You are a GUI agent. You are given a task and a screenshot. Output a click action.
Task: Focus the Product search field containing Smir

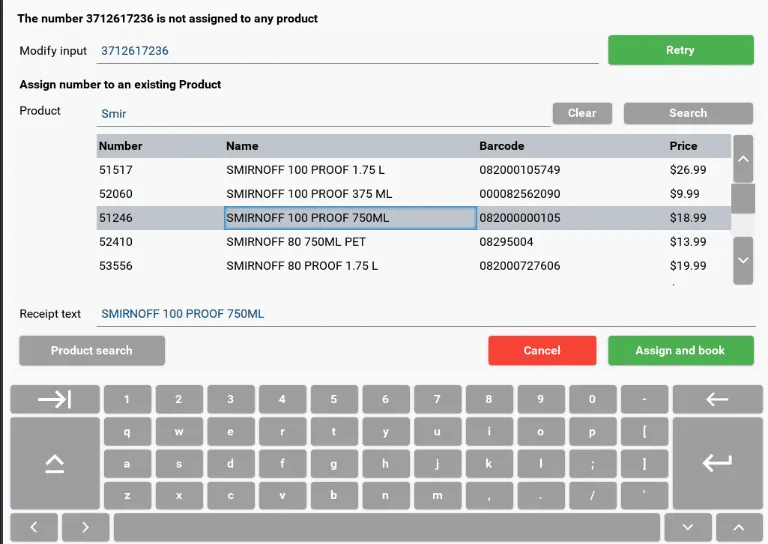point(323,114)
